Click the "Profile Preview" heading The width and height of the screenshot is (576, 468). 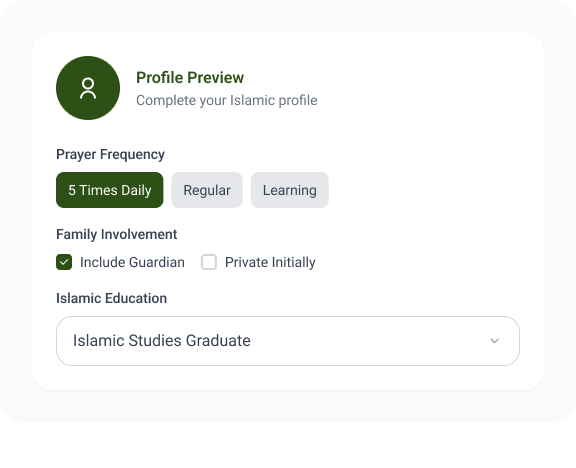(190, 78)
